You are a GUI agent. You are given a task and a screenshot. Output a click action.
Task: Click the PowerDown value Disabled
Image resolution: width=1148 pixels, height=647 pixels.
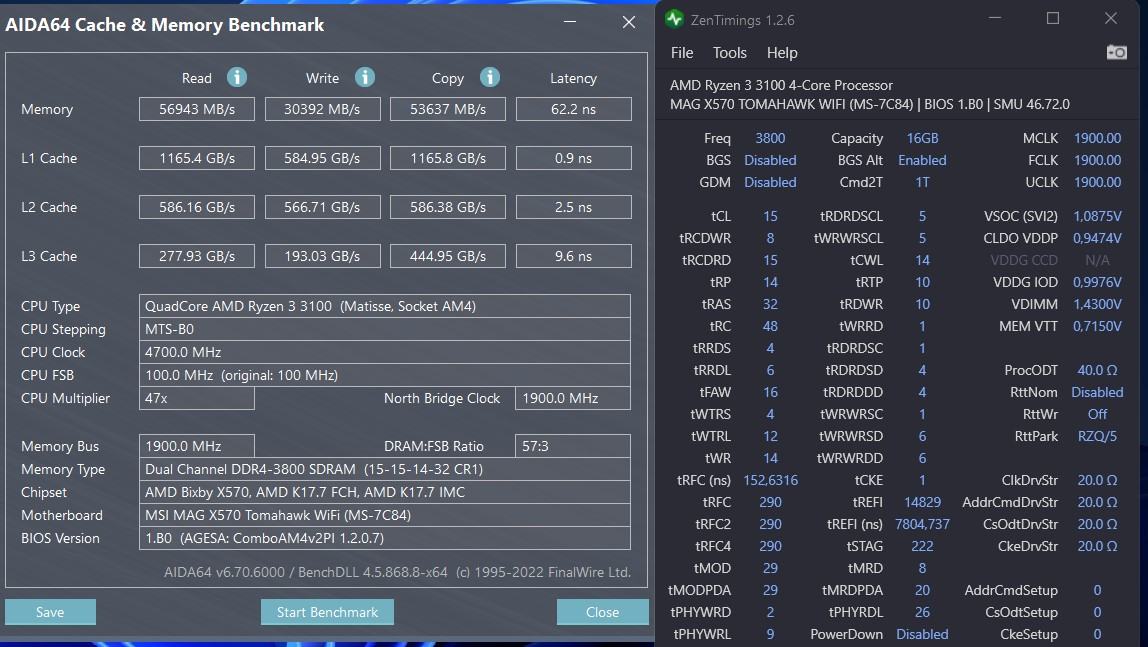coord(922,634)
